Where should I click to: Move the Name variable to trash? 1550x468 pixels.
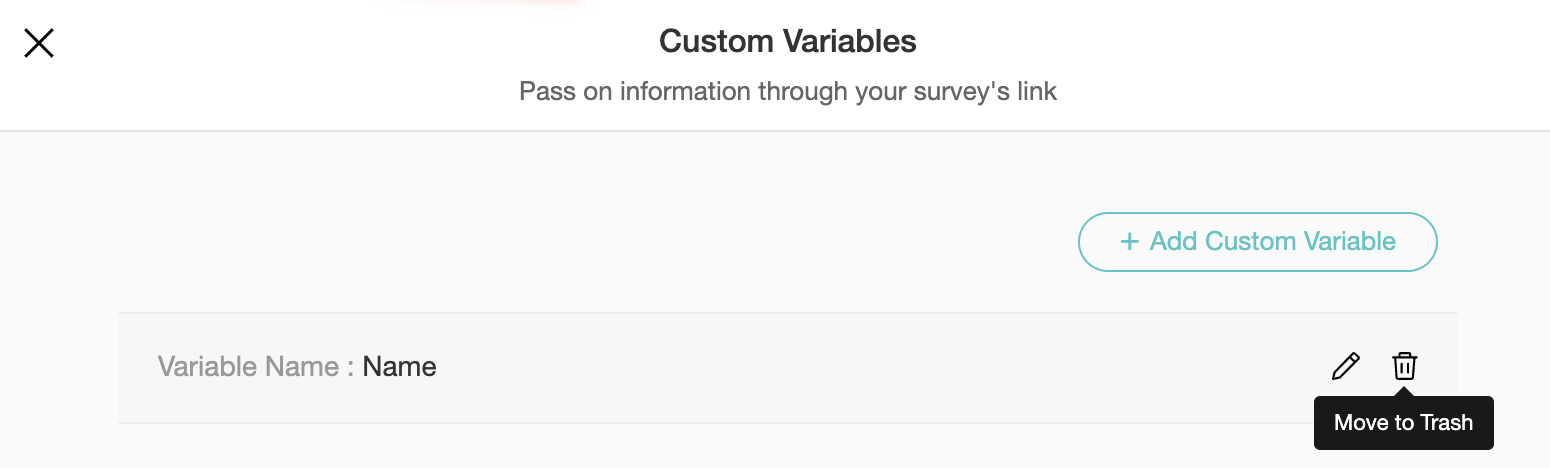click(1404, 367)
